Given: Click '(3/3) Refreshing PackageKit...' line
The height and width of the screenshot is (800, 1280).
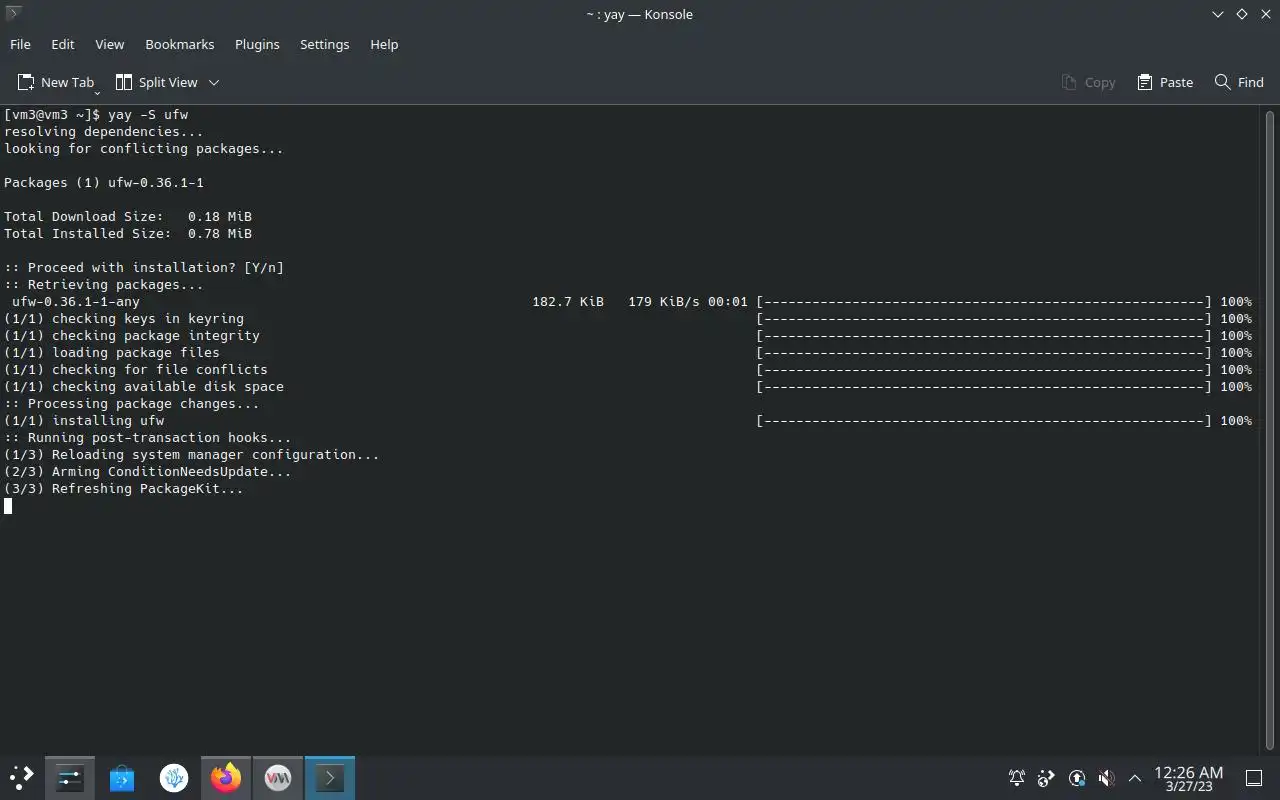Looking at the screenshot, I should point(124,488).
